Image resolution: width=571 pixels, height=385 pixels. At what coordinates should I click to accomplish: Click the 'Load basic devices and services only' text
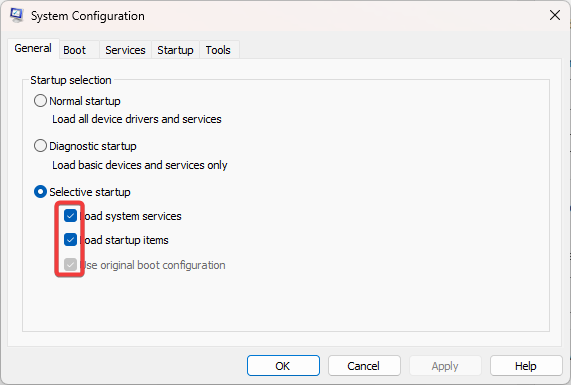point(139,165)
